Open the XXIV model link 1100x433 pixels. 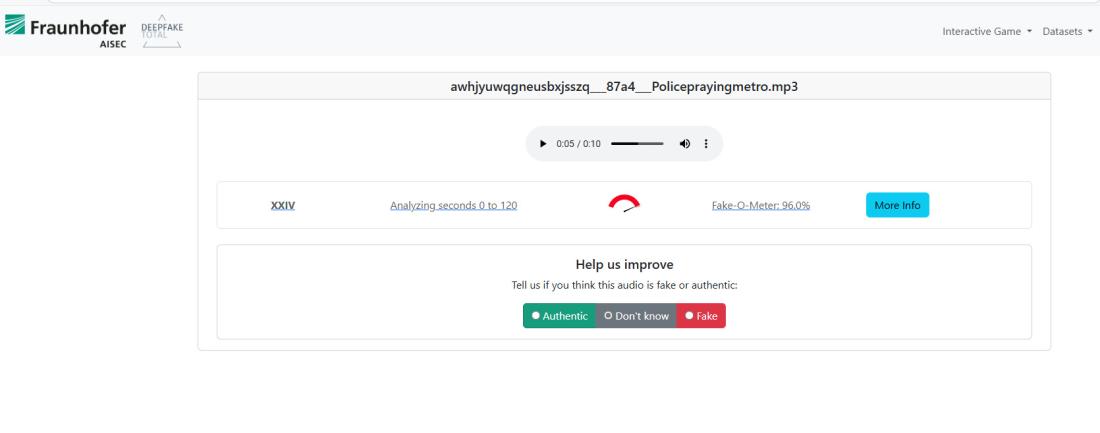point(283,206)
